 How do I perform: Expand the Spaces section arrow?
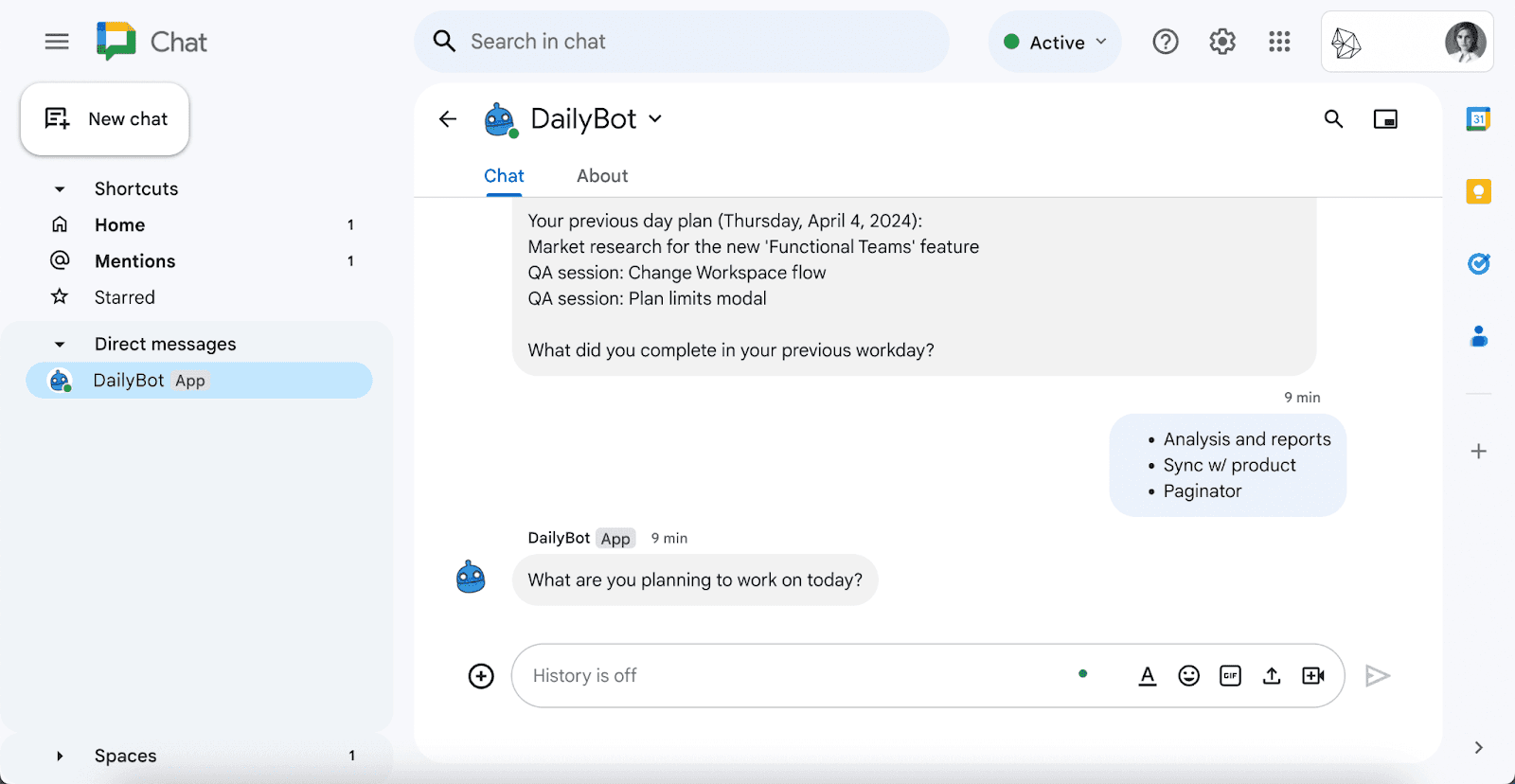[60, 757]
